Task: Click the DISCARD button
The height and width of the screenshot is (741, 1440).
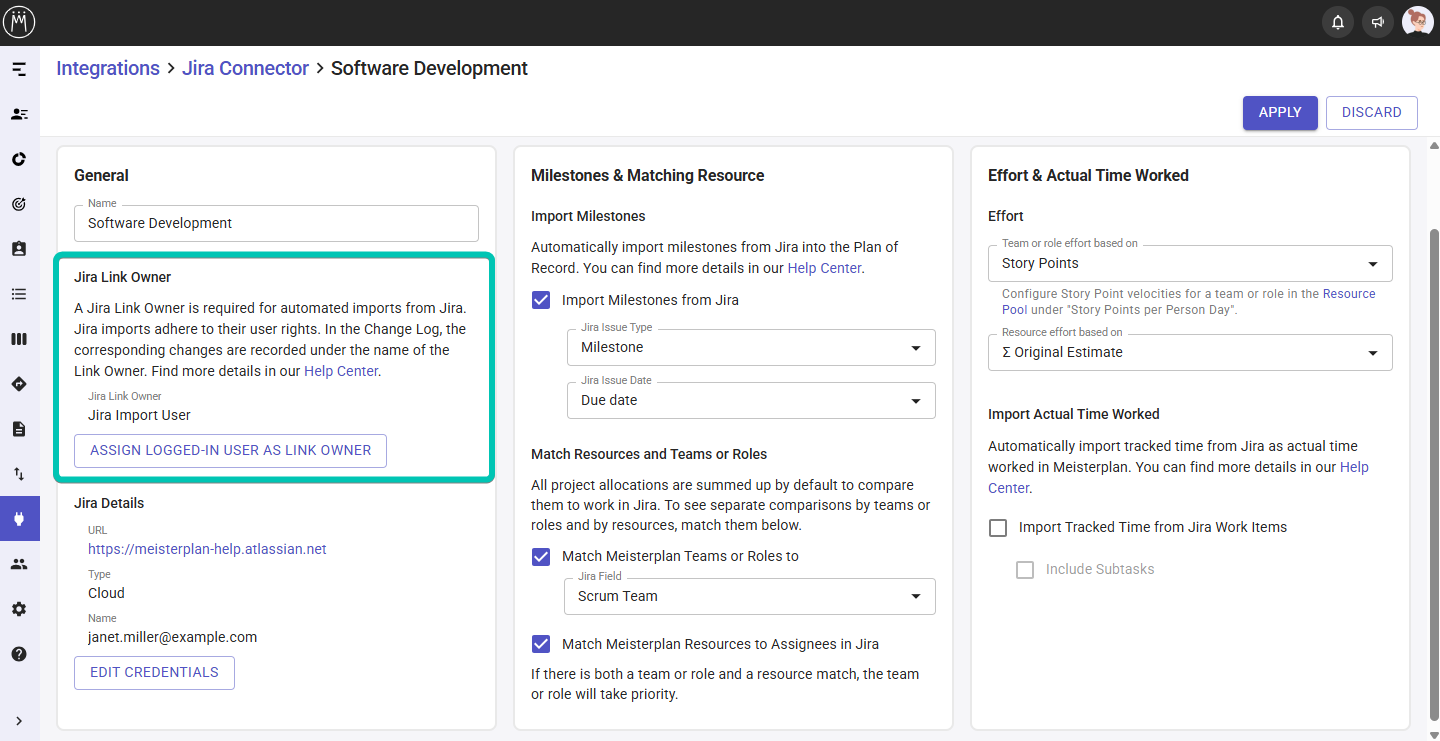Action: 1372,112
